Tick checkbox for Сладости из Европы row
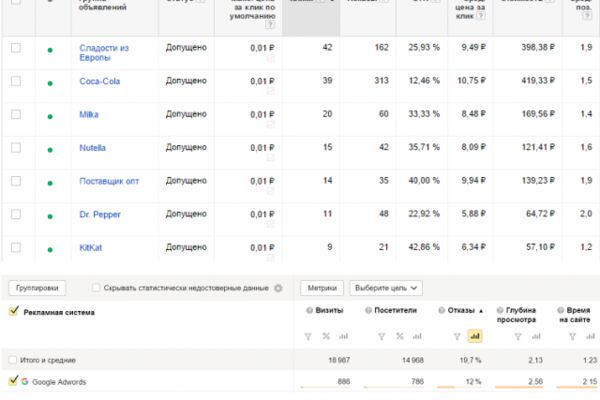 pyautogui.click(x=16, y=48)
